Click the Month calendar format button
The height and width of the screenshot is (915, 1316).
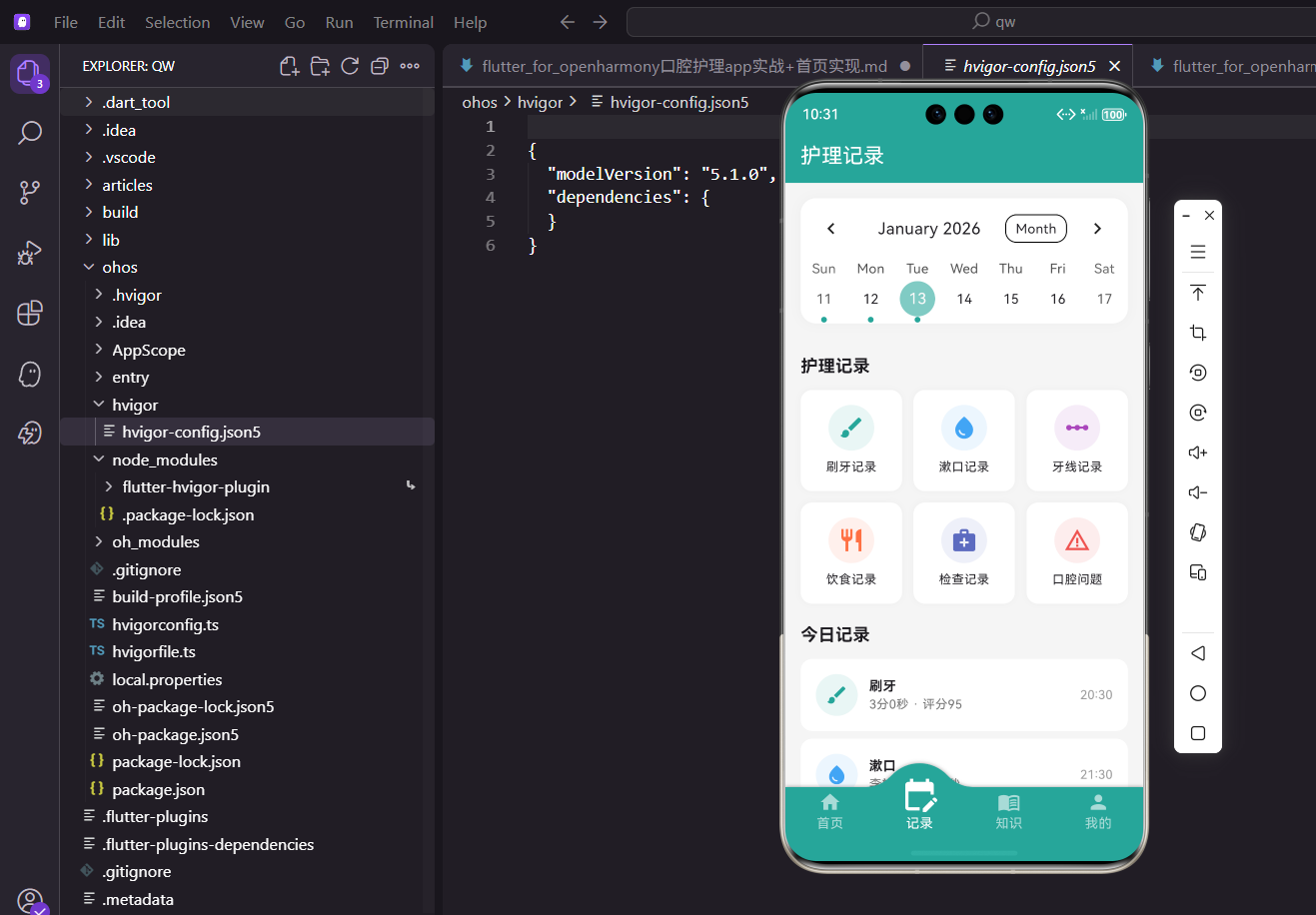pyautogui.click(x=1036, y=229)
